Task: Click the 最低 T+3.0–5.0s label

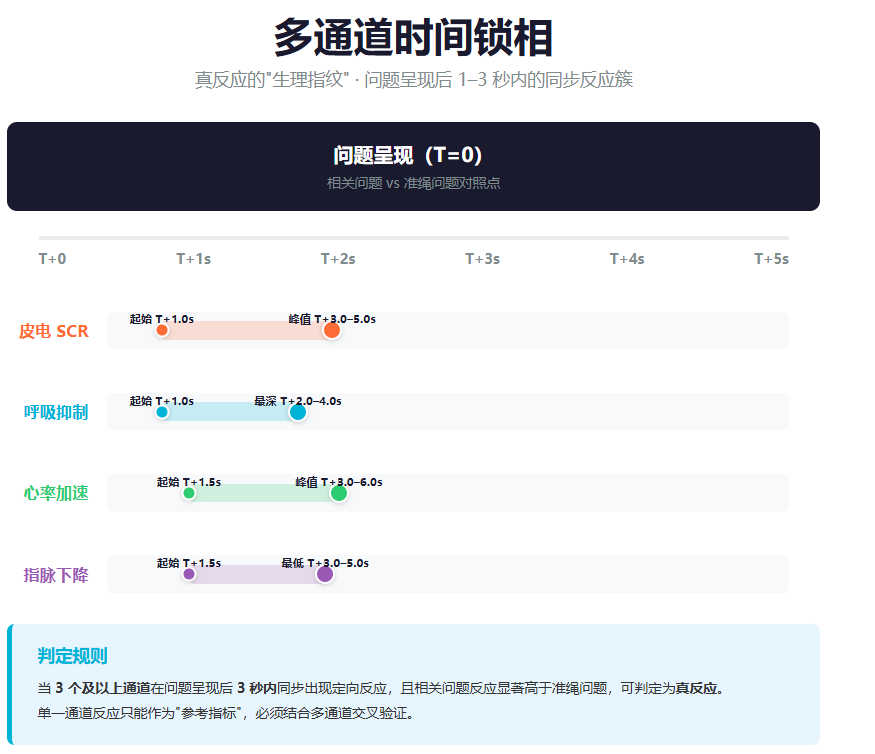Action: 325,563
